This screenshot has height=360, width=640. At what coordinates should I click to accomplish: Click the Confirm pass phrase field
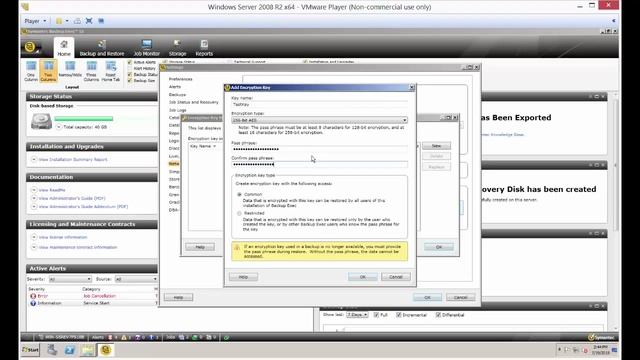319,164
